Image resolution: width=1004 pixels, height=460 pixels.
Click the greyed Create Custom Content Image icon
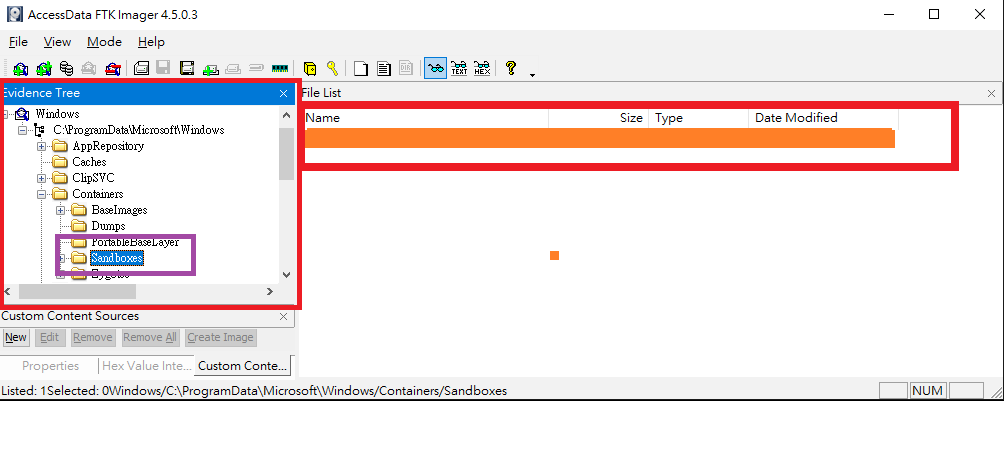click(x=233, y=68)
